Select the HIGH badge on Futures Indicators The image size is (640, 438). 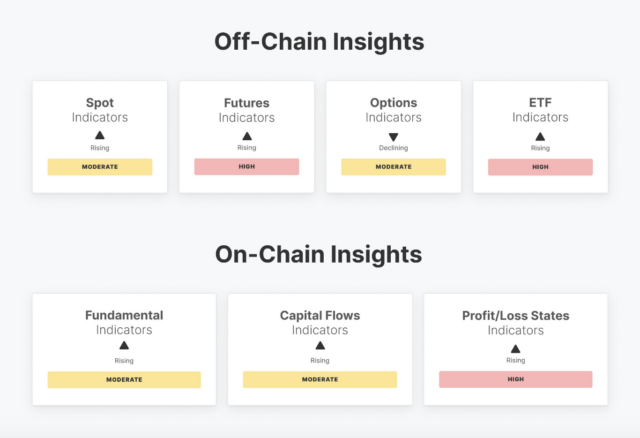(247, 167)
